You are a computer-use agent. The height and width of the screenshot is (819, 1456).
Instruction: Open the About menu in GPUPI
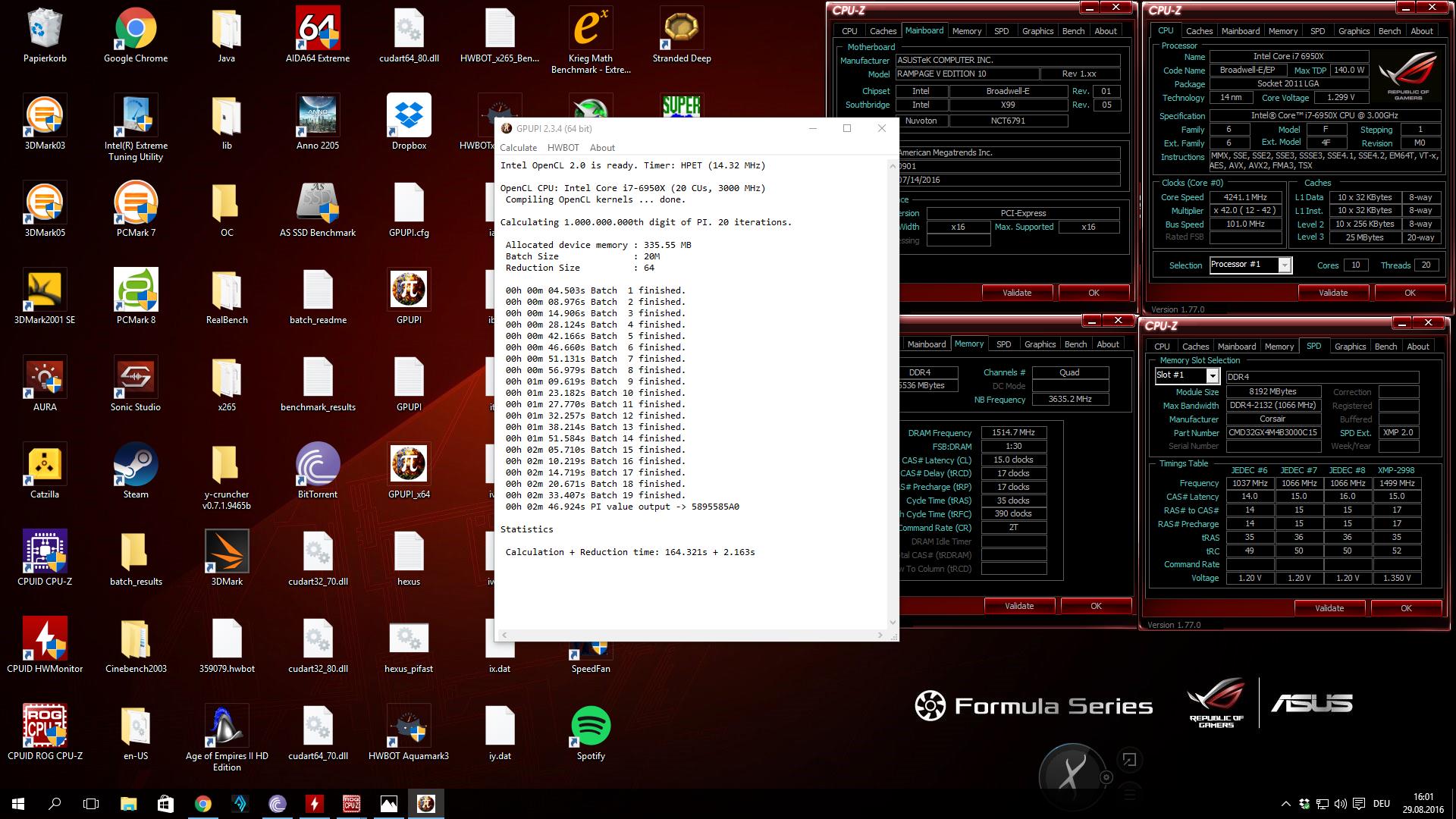click(x=602, y=148)
